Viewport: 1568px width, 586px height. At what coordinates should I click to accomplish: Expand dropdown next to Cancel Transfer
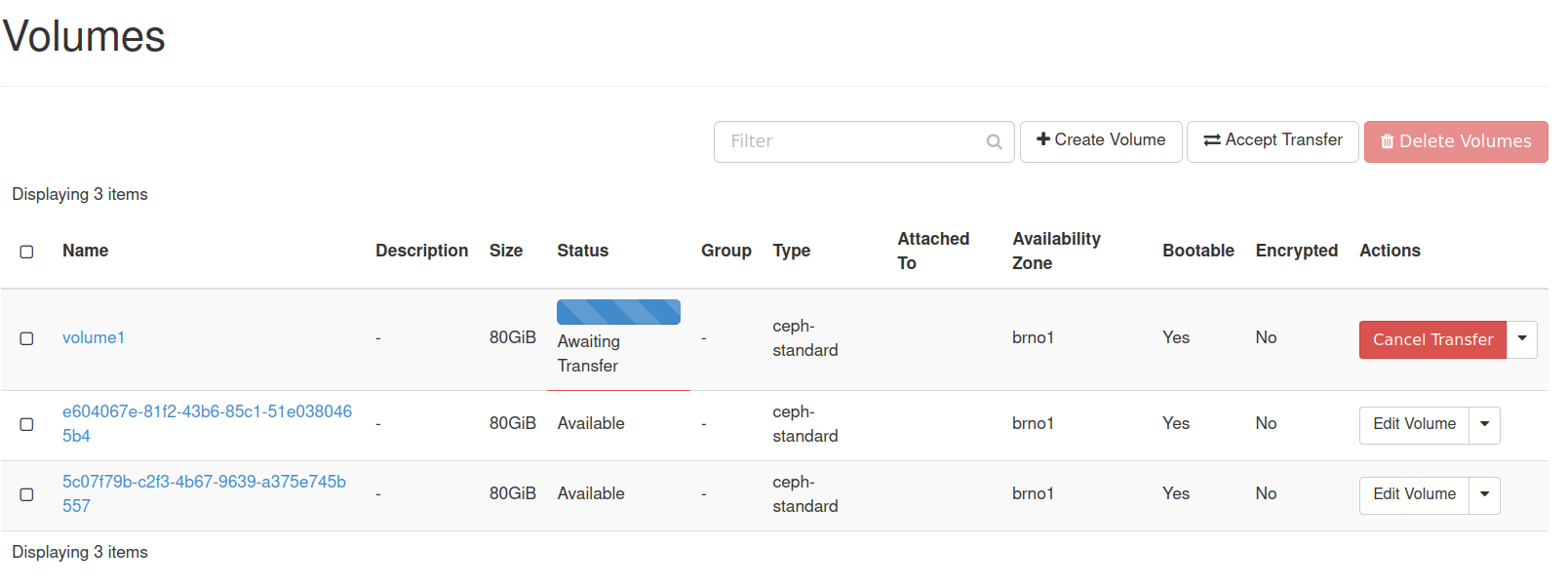pos(1522,339)
